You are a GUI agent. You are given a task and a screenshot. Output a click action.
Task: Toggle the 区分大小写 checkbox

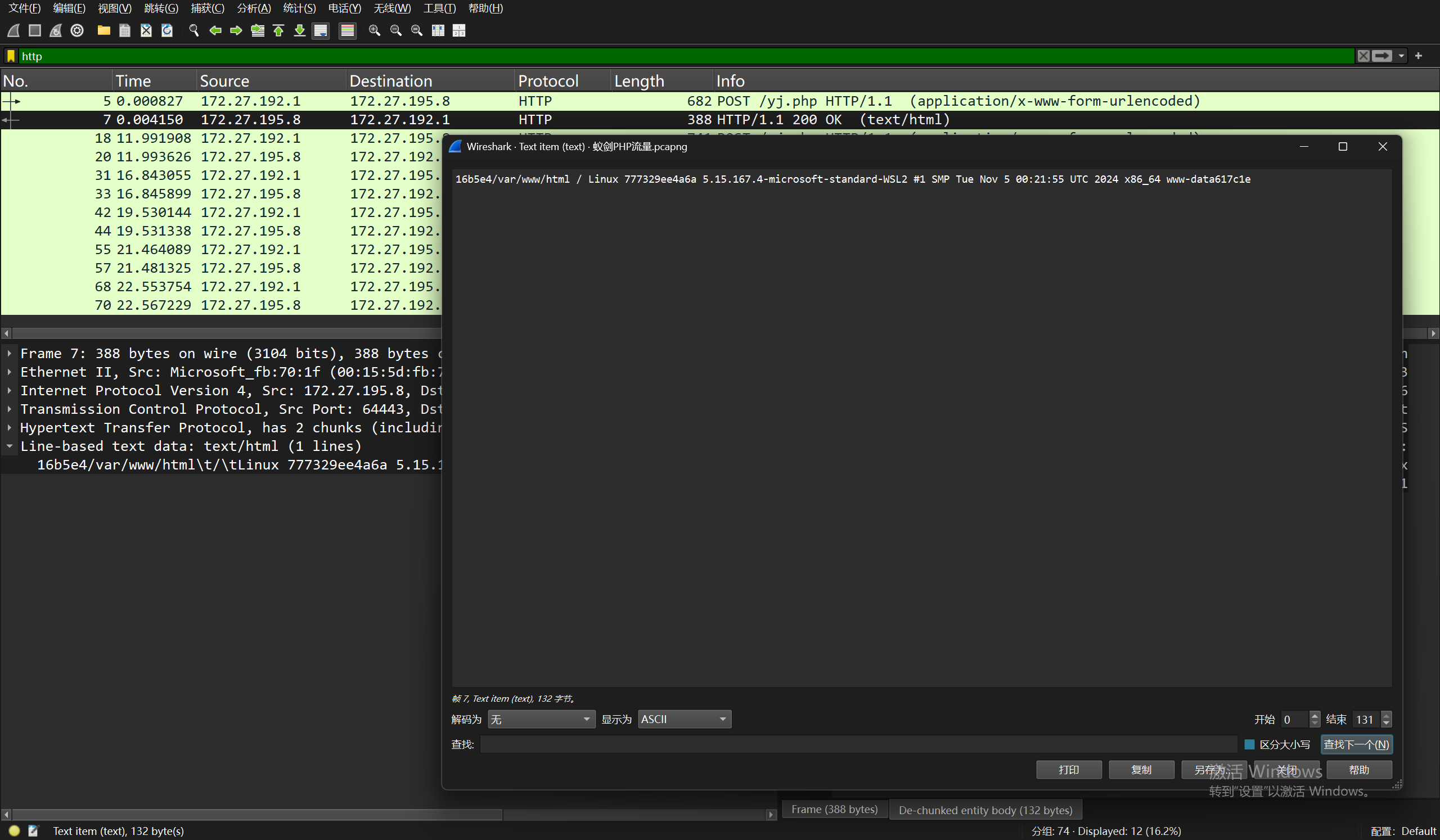(1249, 744)
